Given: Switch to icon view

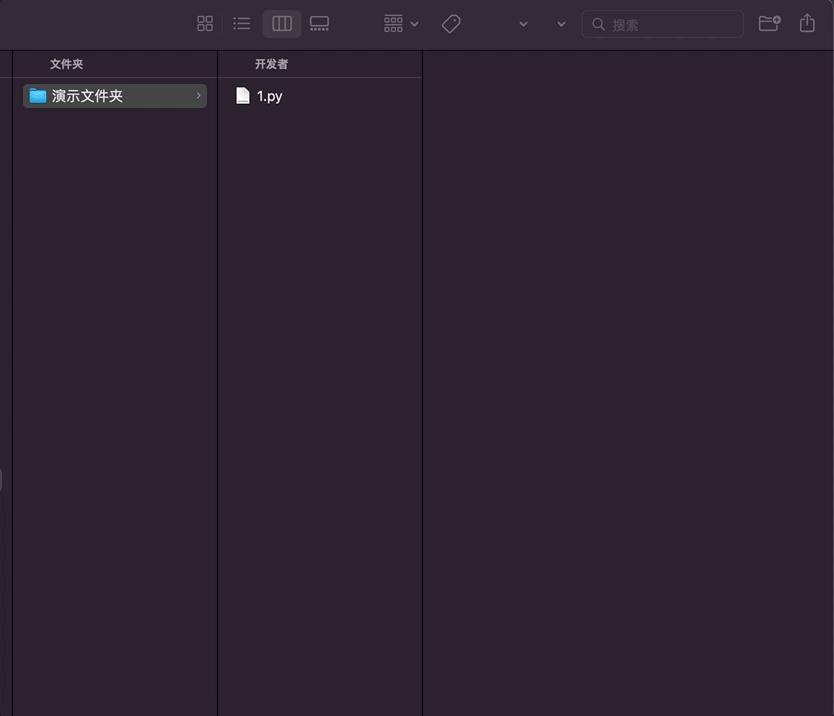Looking at the screenshot, I should click(205, 23).
